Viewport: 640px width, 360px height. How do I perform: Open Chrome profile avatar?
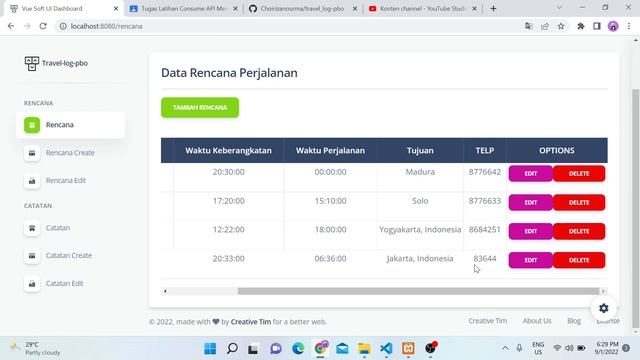(x=613, y=26)
